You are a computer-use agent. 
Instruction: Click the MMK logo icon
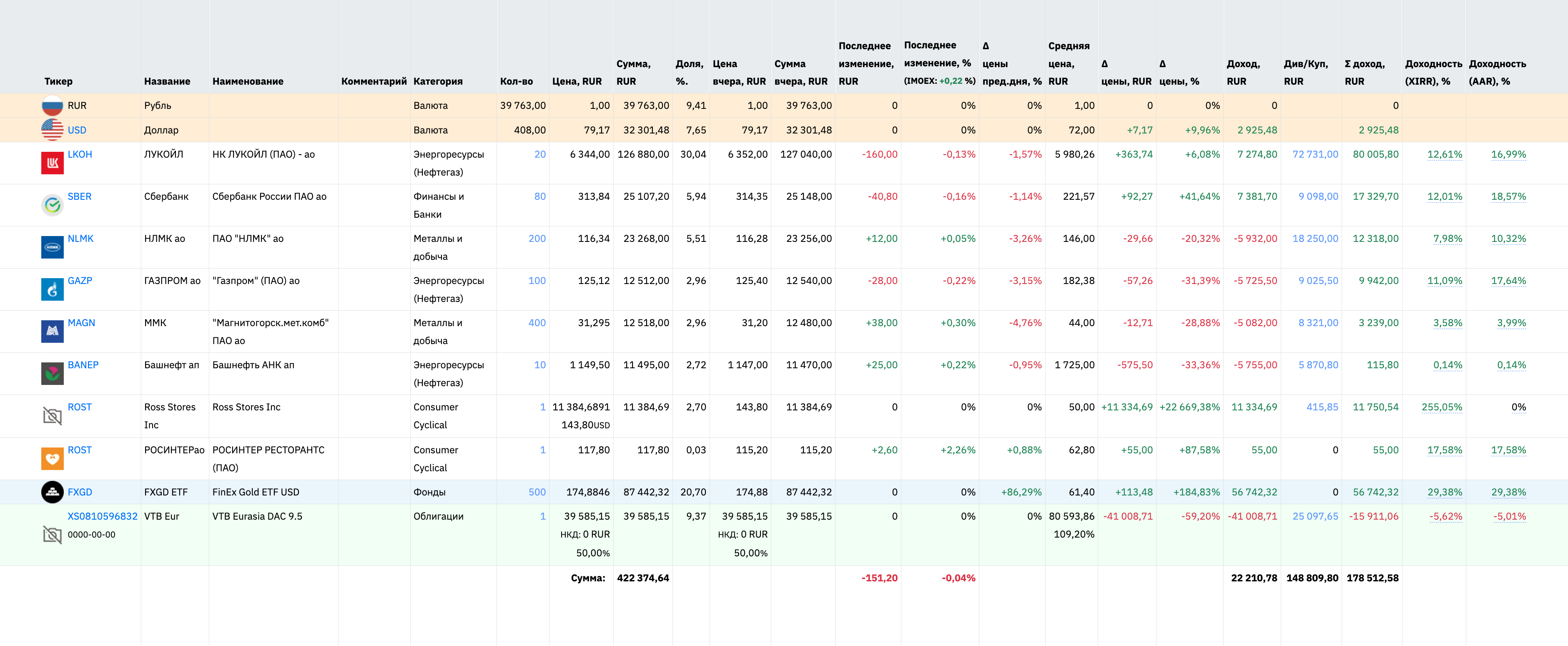coord(53,331)
